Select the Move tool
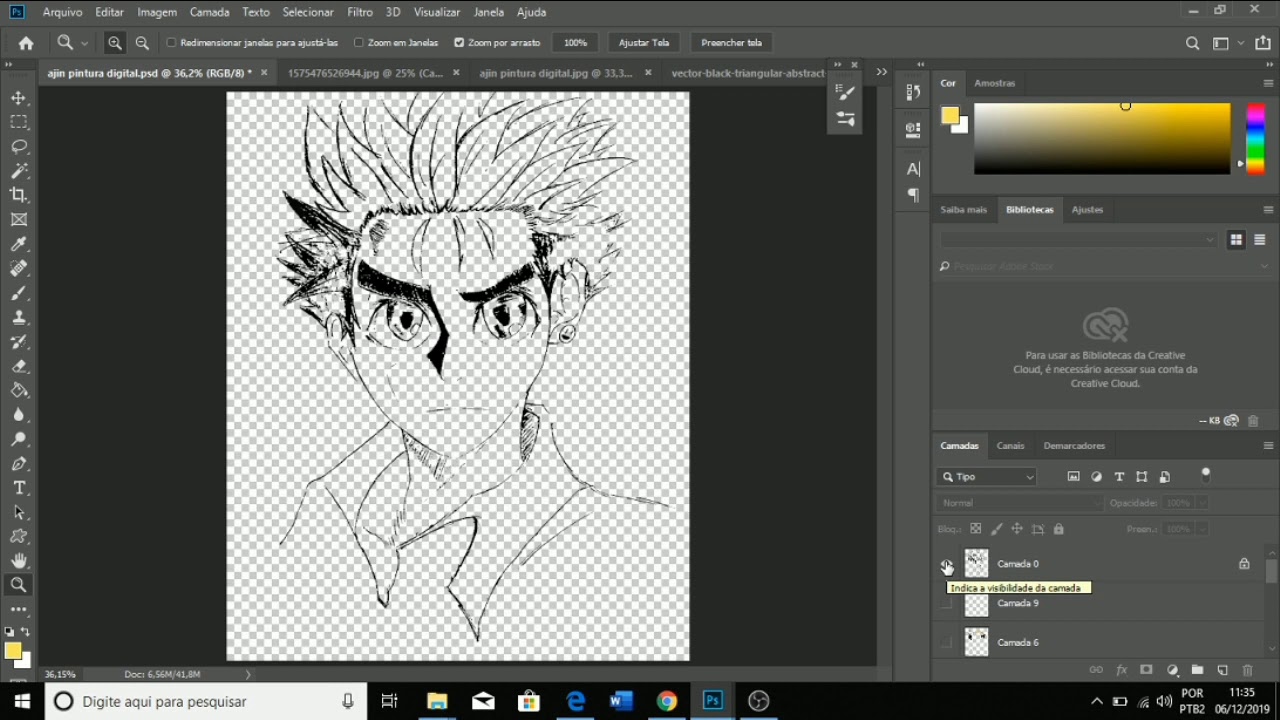 19,98
